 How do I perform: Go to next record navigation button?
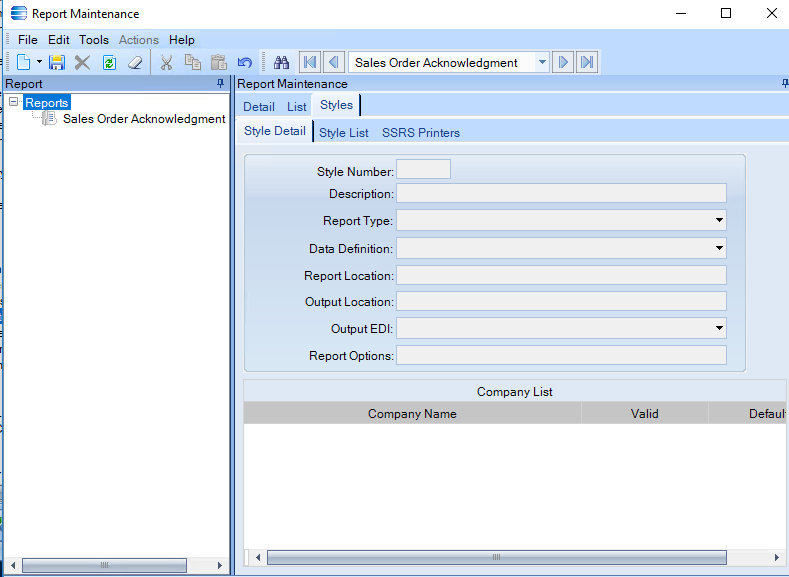click(x=563, y=62)
